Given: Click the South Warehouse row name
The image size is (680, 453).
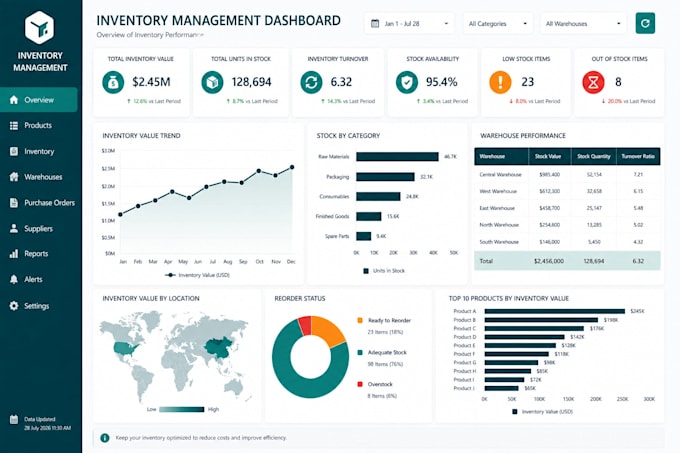Looking at the screenshot, I should 499,242.
